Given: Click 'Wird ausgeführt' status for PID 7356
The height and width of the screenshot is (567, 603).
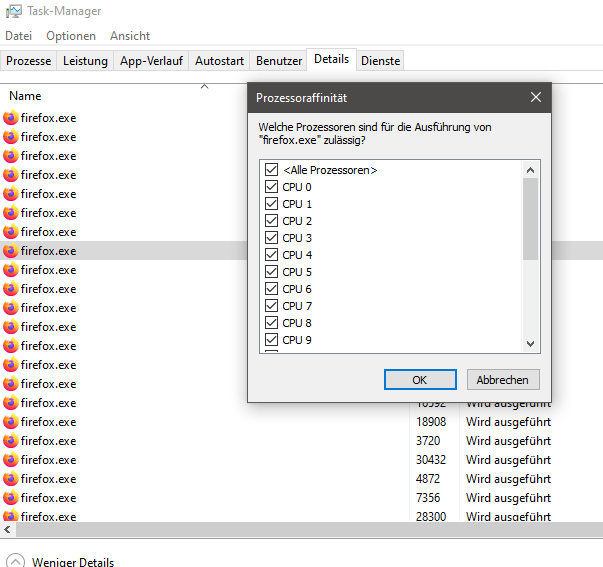Looking at the screenshot, I should 508,498.
